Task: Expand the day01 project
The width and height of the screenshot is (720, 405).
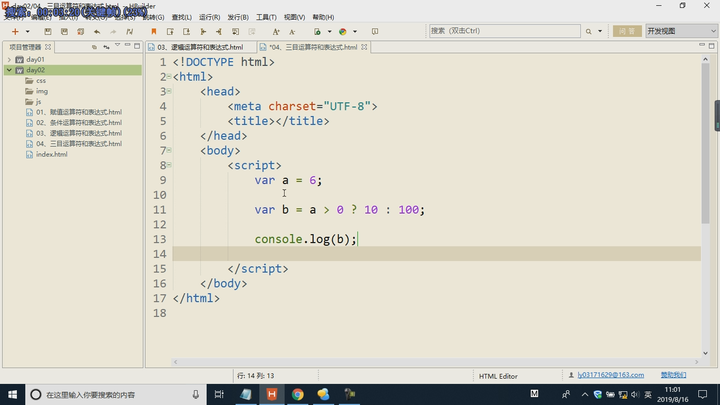Action: tap(9, 60)
